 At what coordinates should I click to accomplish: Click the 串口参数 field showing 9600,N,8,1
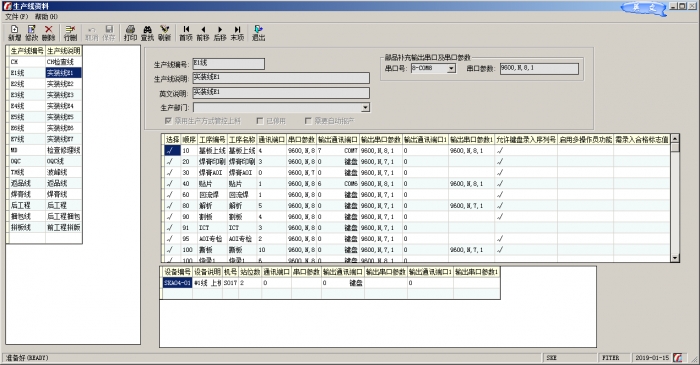(539, 68)
